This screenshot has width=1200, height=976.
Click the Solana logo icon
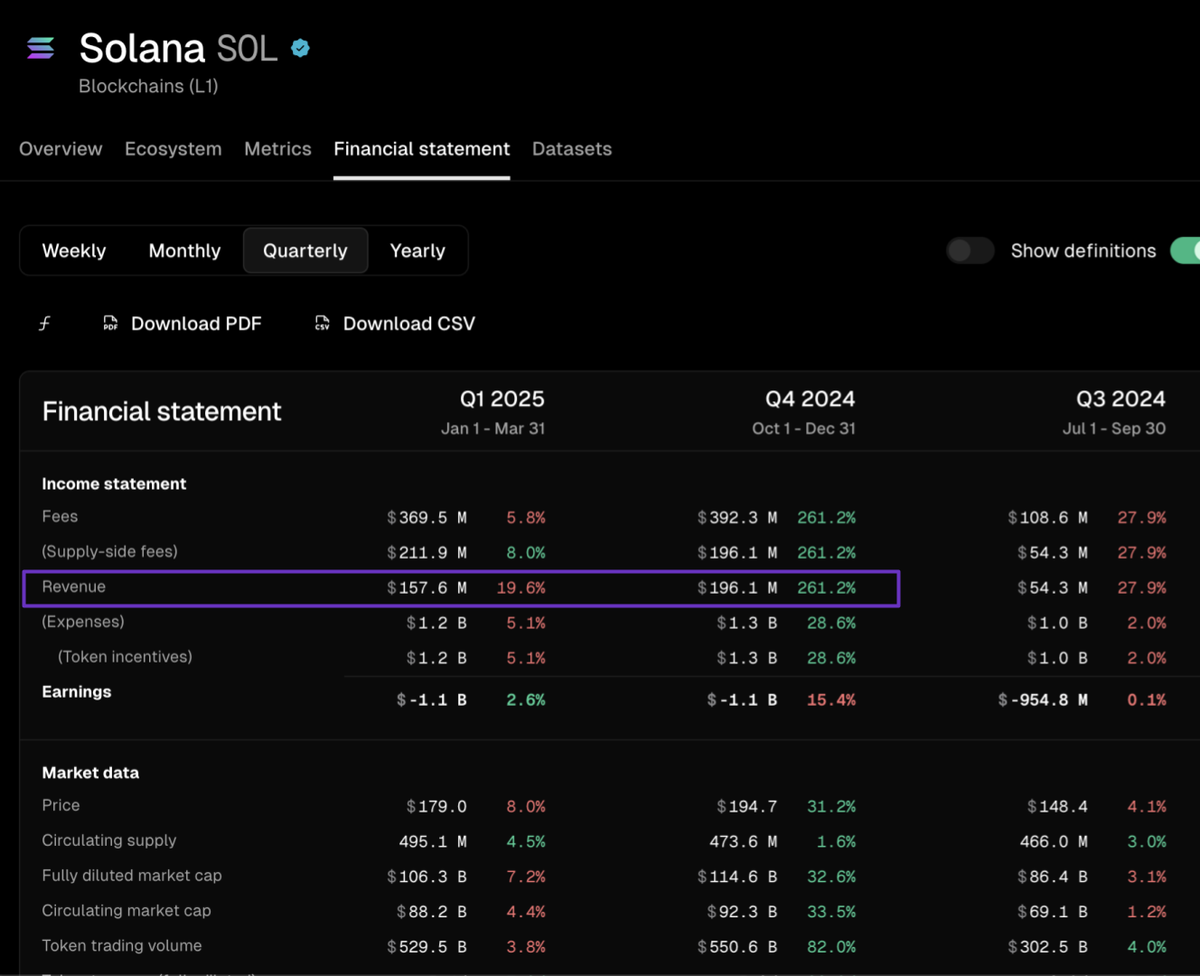41,48
